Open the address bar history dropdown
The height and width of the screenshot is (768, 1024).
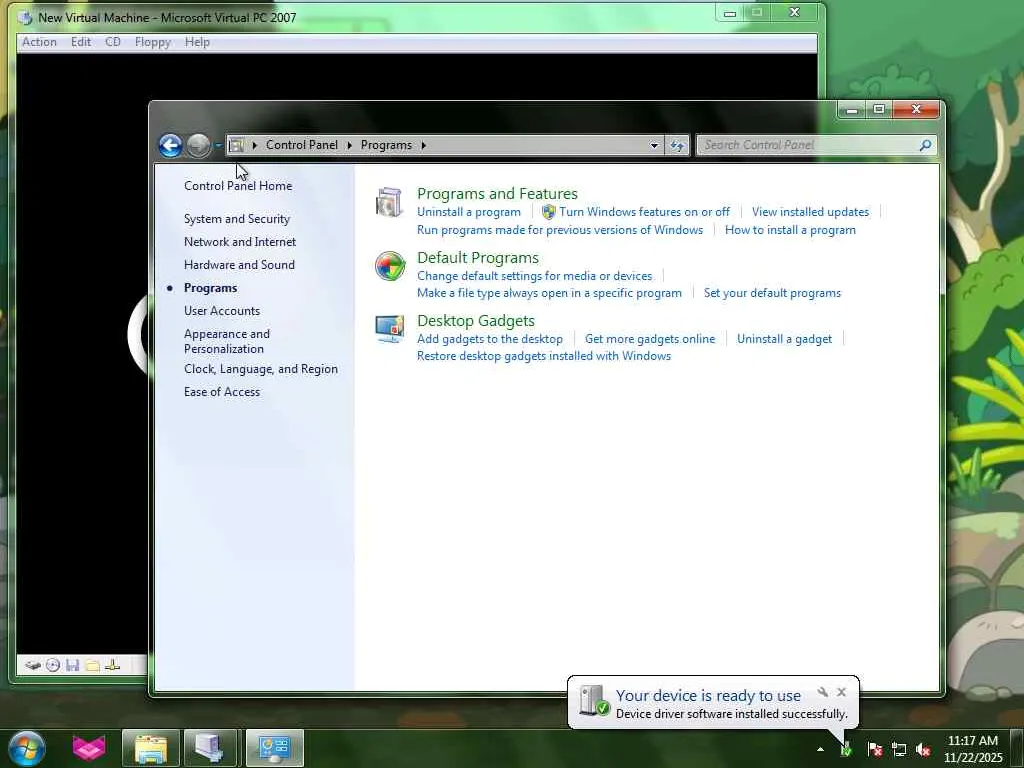(x=654, y=145)
